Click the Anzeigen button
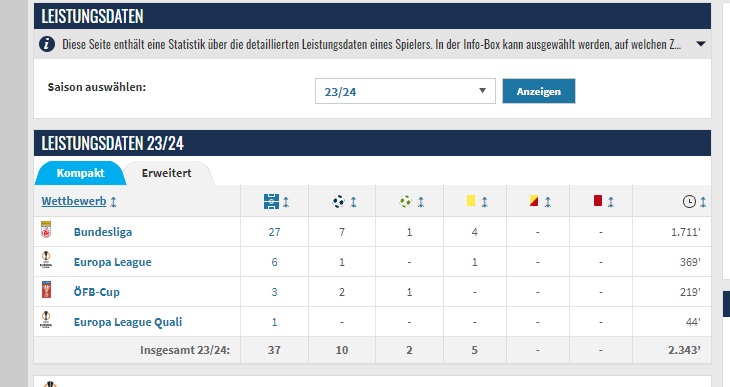Image resolution: width=730 pixels, height=387 pixels. click(539, 91)
